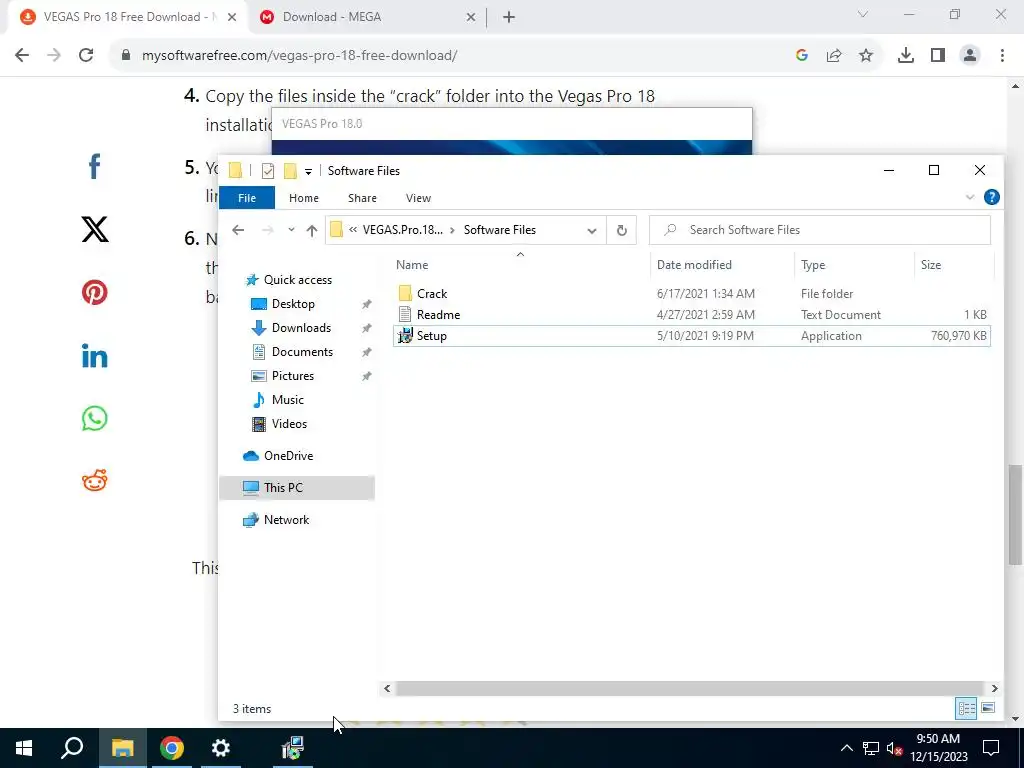Open the File ribbon tab
The width and height of the screenshot is (1024, 768).
point(247,198)
